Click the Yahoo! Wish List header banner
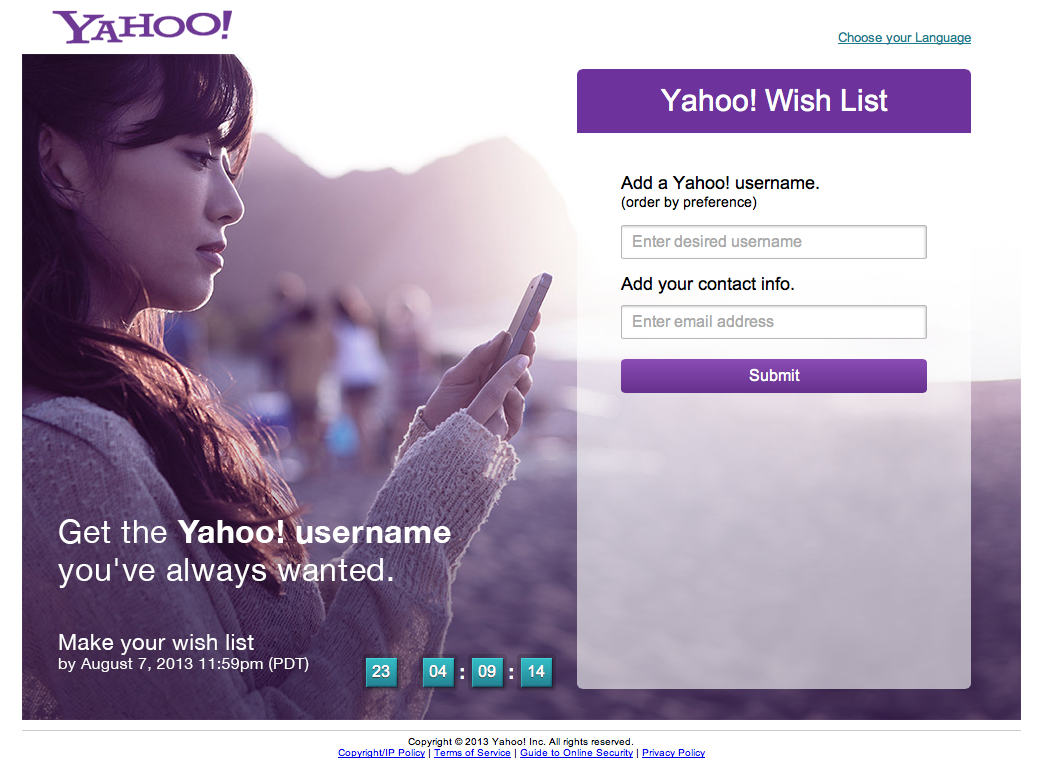1043x779 pixels. 774,101
